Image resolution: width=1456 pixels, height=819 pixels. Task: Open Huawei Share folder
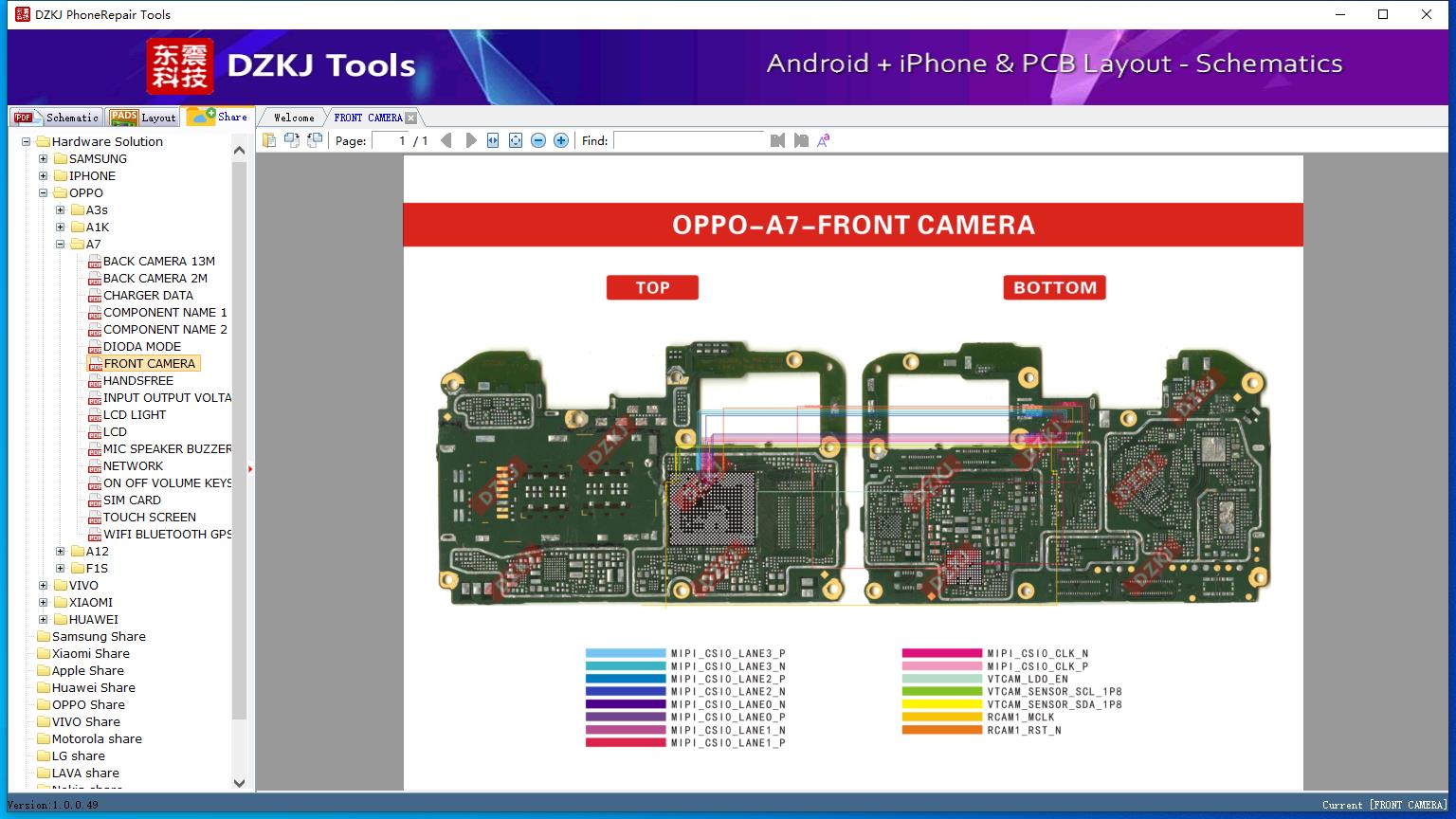(94, 687)
